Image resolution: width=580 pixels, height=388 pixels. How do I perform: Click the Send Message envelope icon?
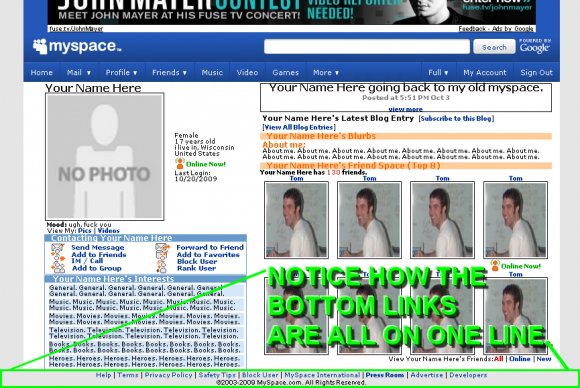(58, 248)
